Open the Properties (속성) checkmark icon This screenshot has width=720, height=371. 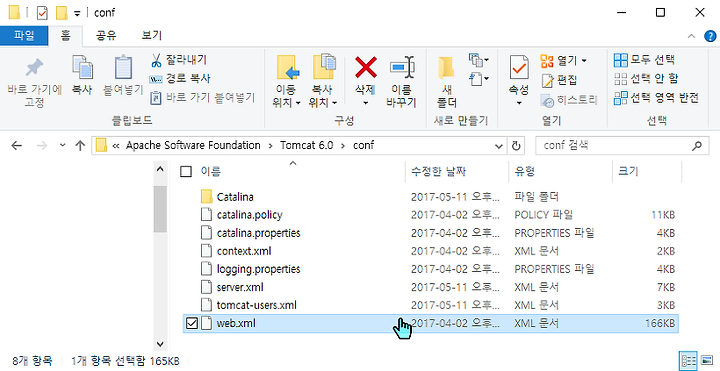pyautogui.click(x=519, y=67)
